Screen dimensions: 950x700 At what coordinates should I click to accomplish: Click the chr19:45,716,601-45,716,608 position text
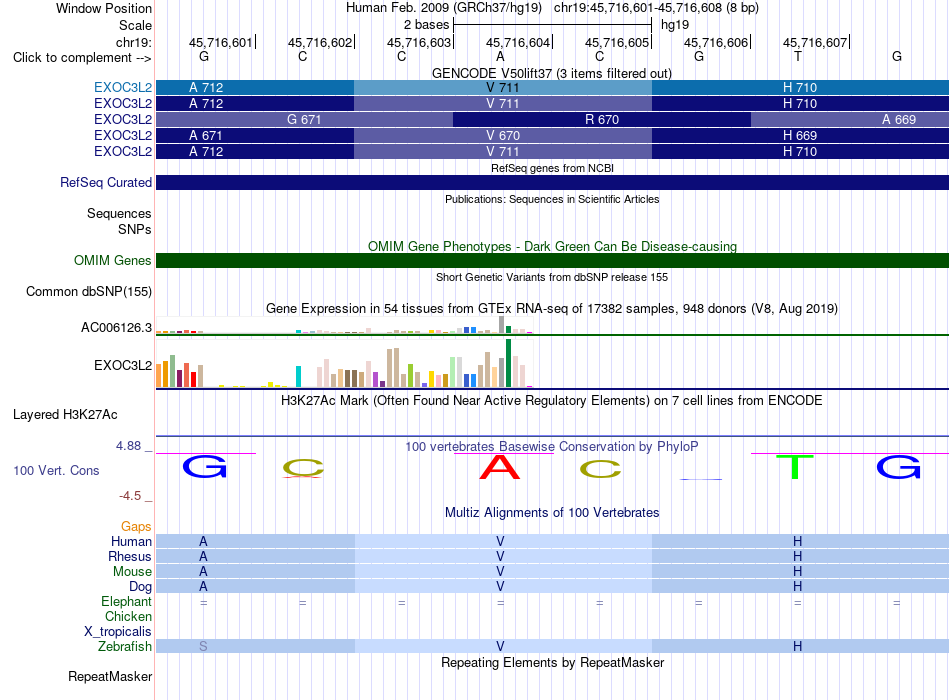tap(656, 8)
